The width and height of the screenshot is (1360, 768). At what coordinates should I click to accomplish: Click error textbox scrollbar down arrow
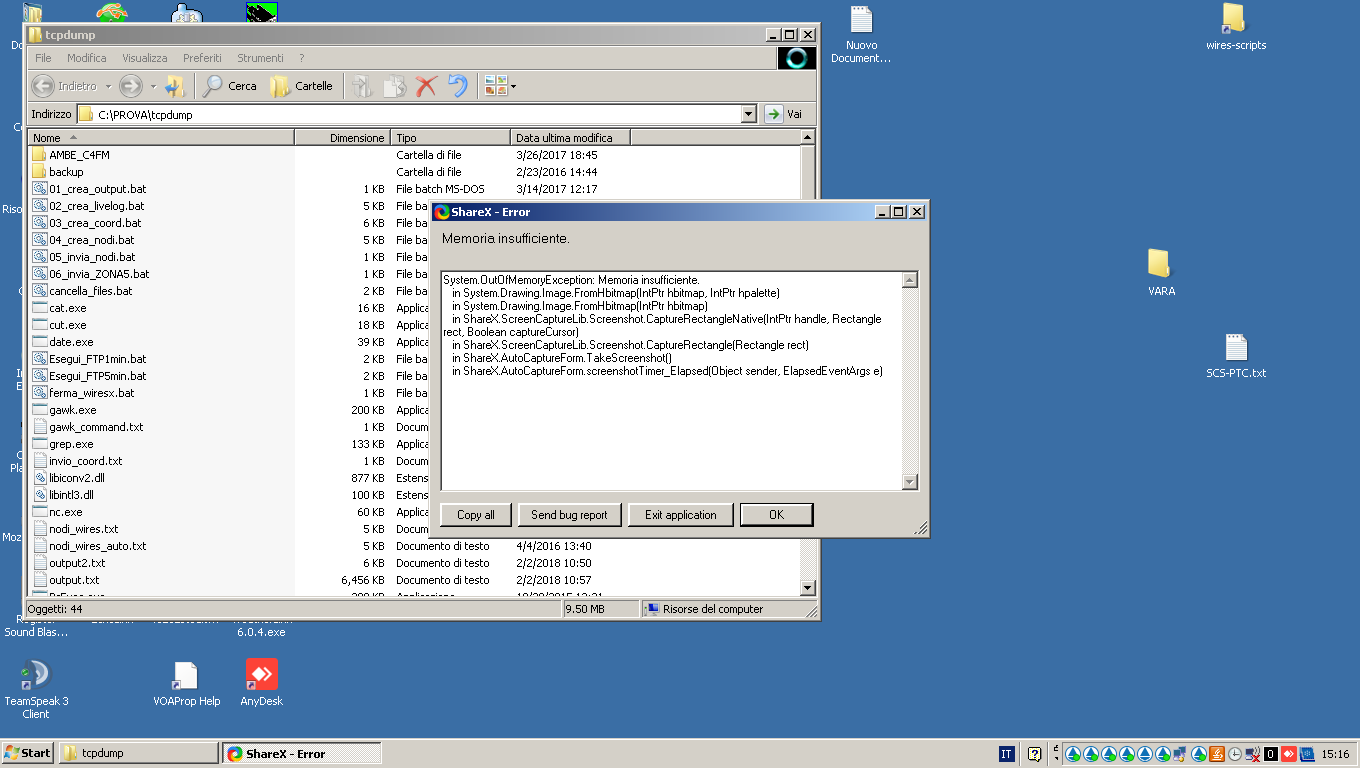910,482
